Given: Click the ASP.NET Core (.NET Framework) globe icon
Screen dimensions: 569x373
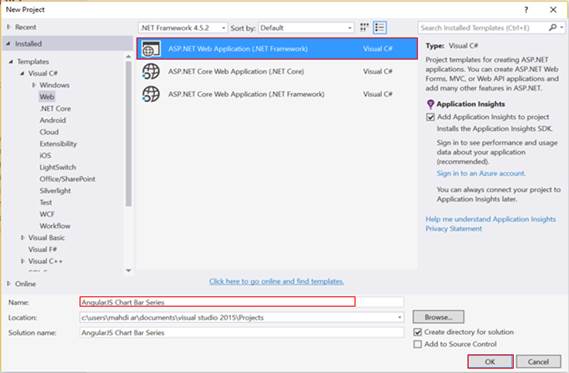Looking at the screenshot, I should (x=151, y=94).
